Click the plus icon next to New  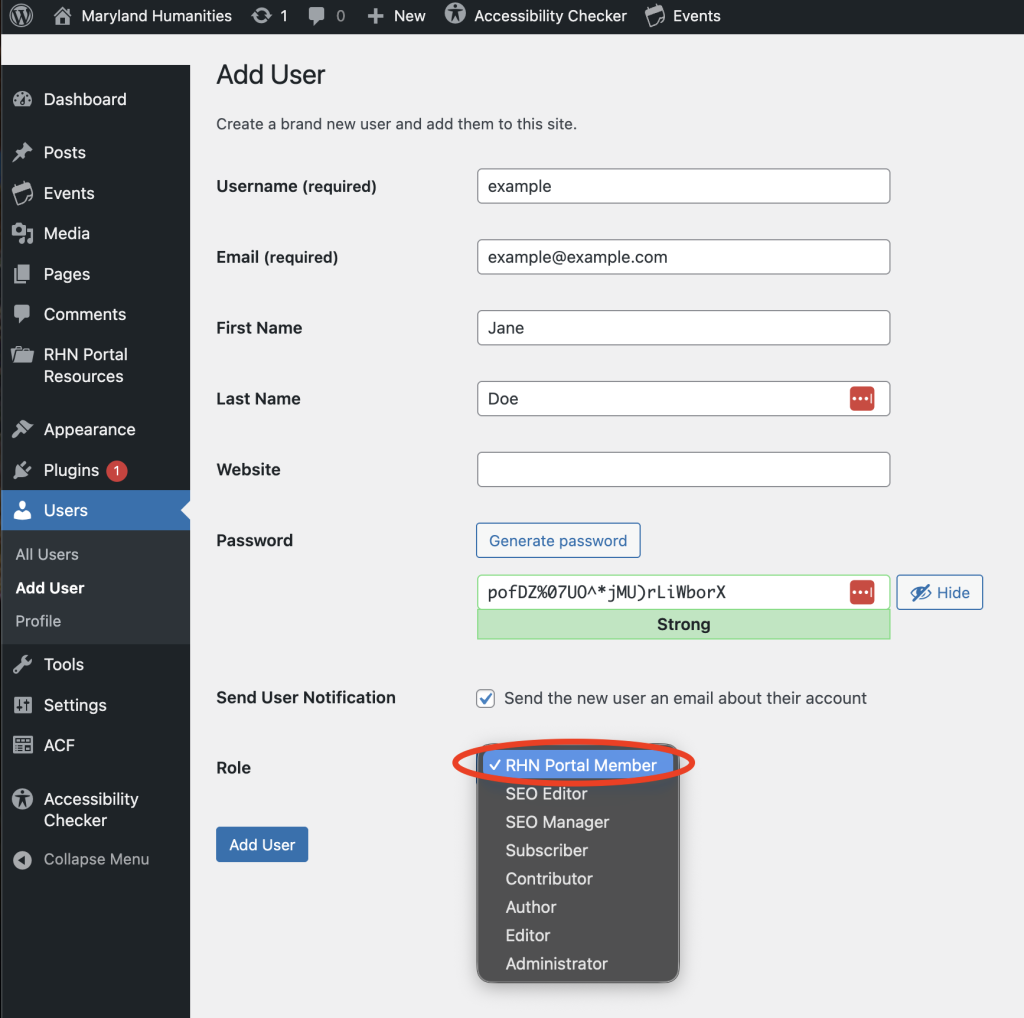click(x=375, y=16)
